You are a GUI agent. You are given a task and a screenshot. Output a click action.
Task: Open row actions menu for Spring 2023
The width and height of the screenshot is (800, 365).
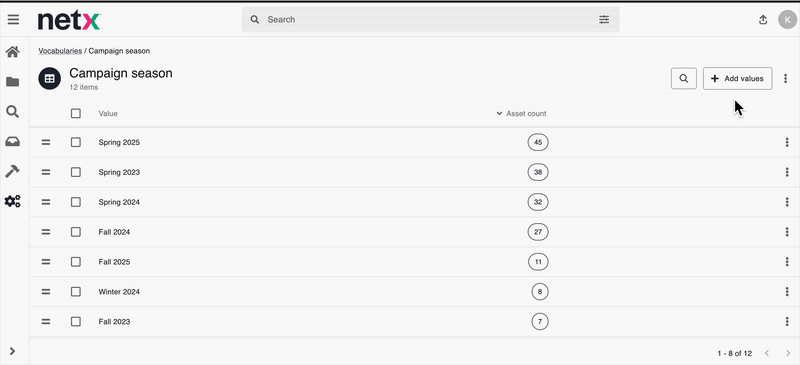787,173
